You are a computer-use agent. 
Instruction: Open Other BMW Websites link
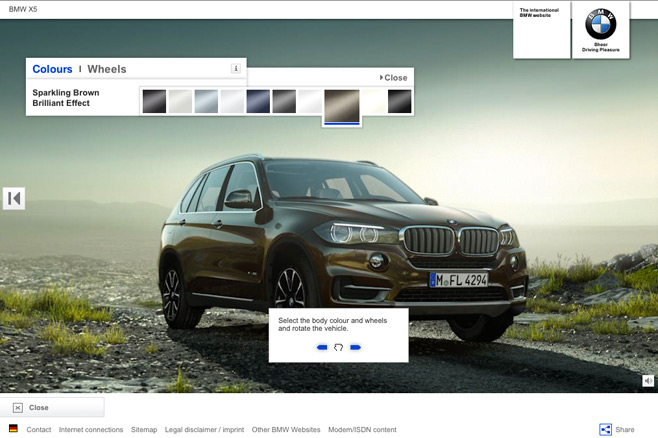point(286,430)
